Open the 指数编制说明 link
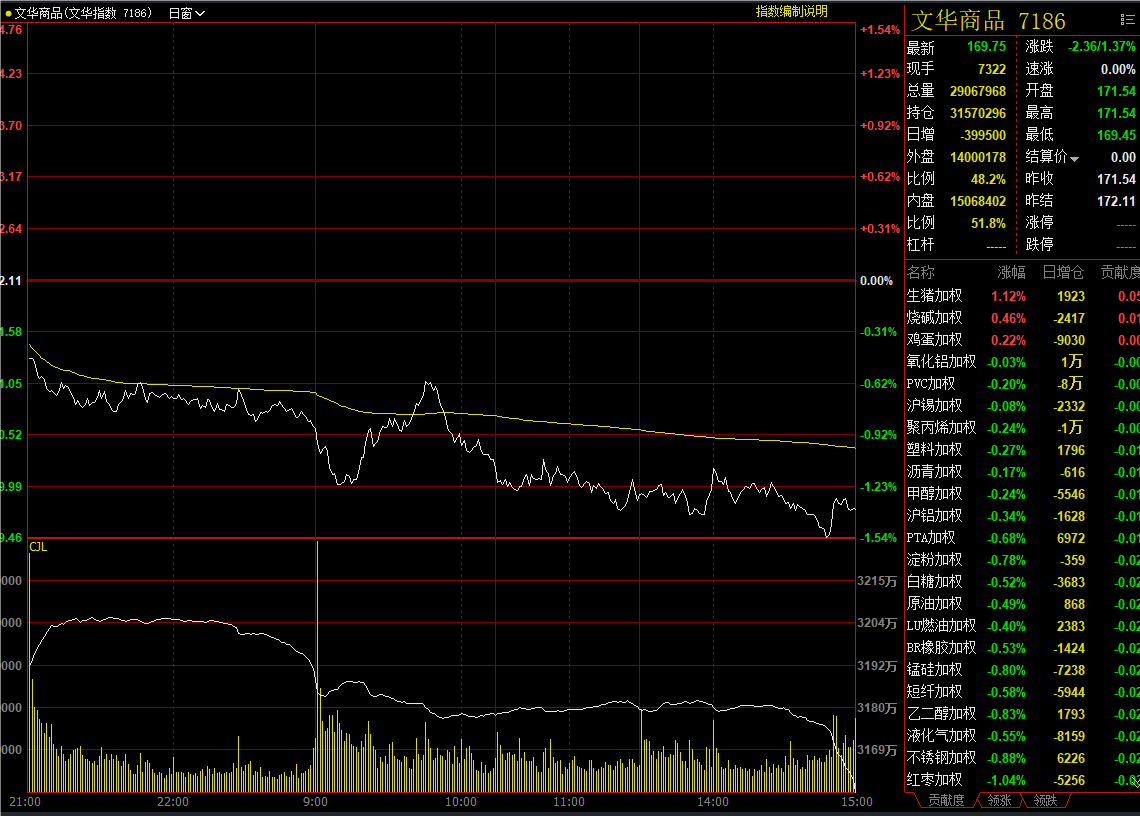 (791, 11)
